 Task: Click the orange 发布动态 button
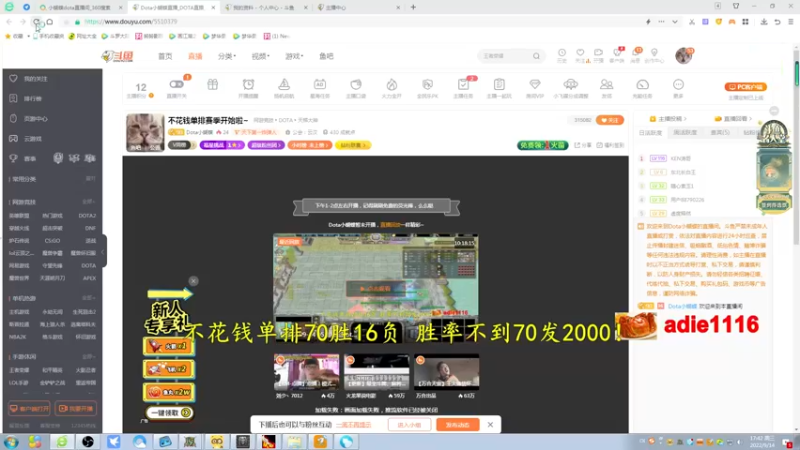[x=458, y=424]
